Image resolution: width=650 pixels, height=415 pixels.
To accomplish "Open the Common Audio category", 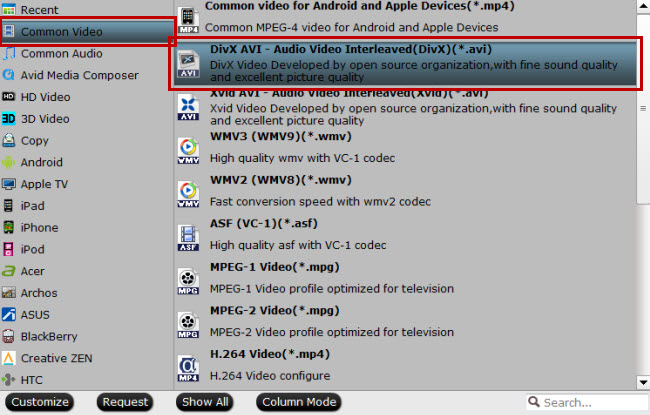I will click(x=61, y=53).
